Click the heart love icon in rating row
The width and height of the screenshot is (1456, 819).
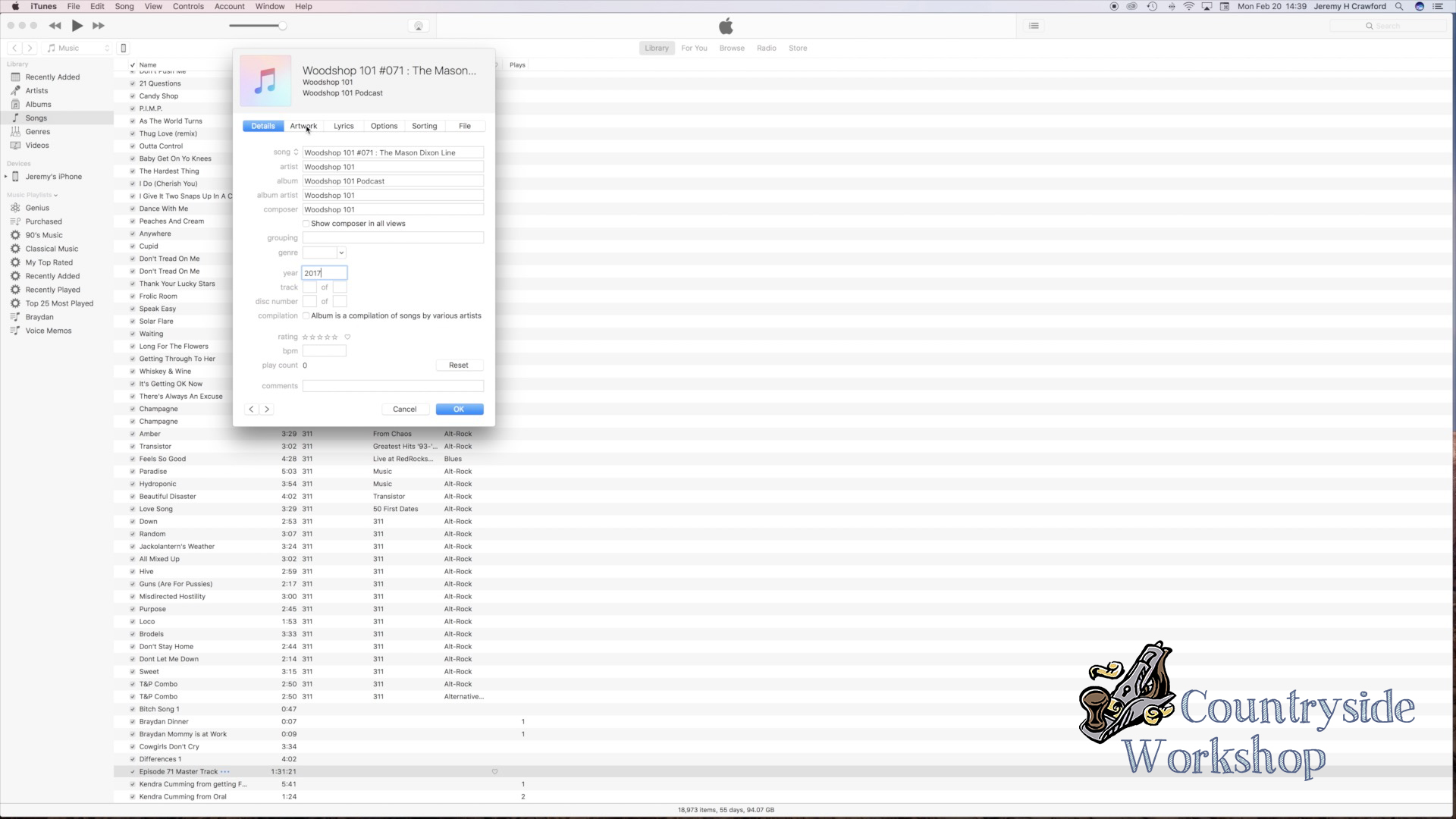tap(347, 337)
